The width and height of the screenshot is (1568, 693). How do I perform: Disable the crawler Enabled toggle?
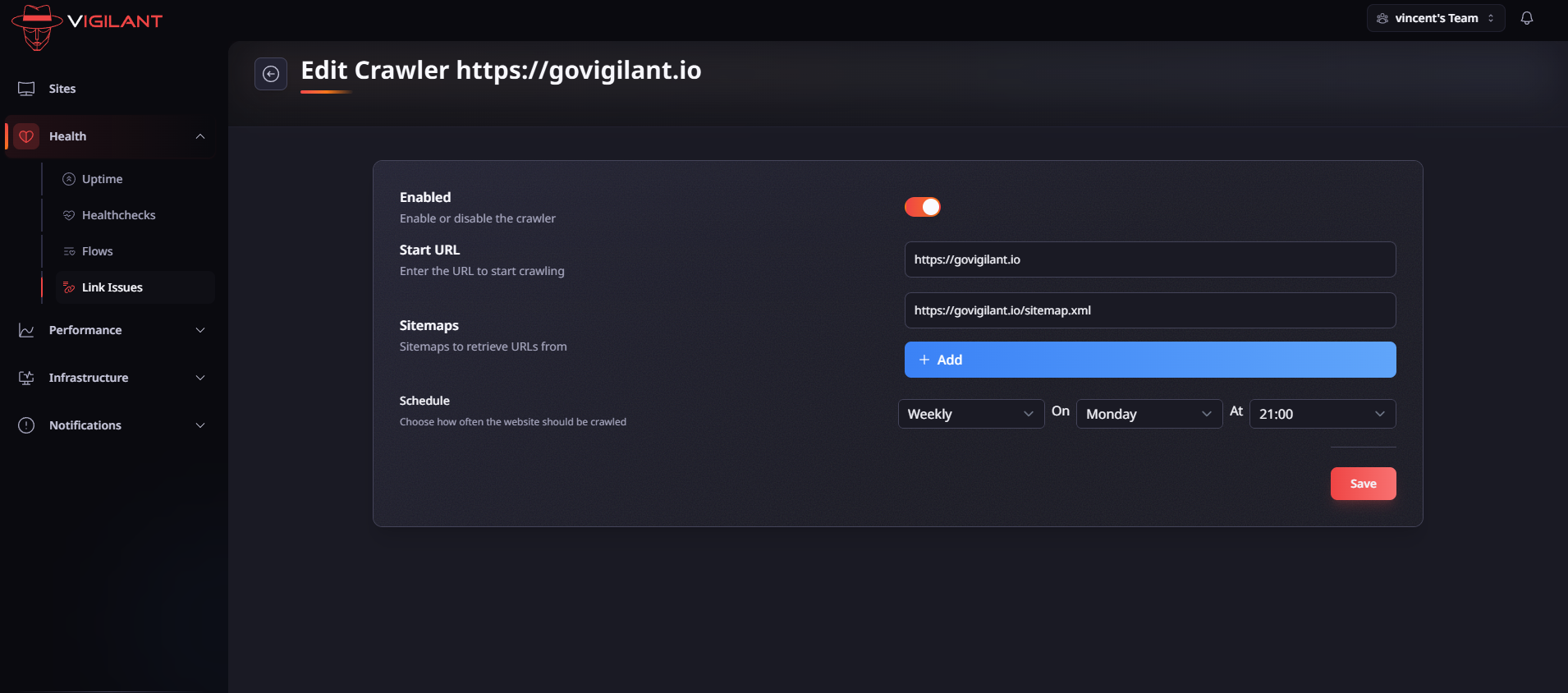click(922, 207)
